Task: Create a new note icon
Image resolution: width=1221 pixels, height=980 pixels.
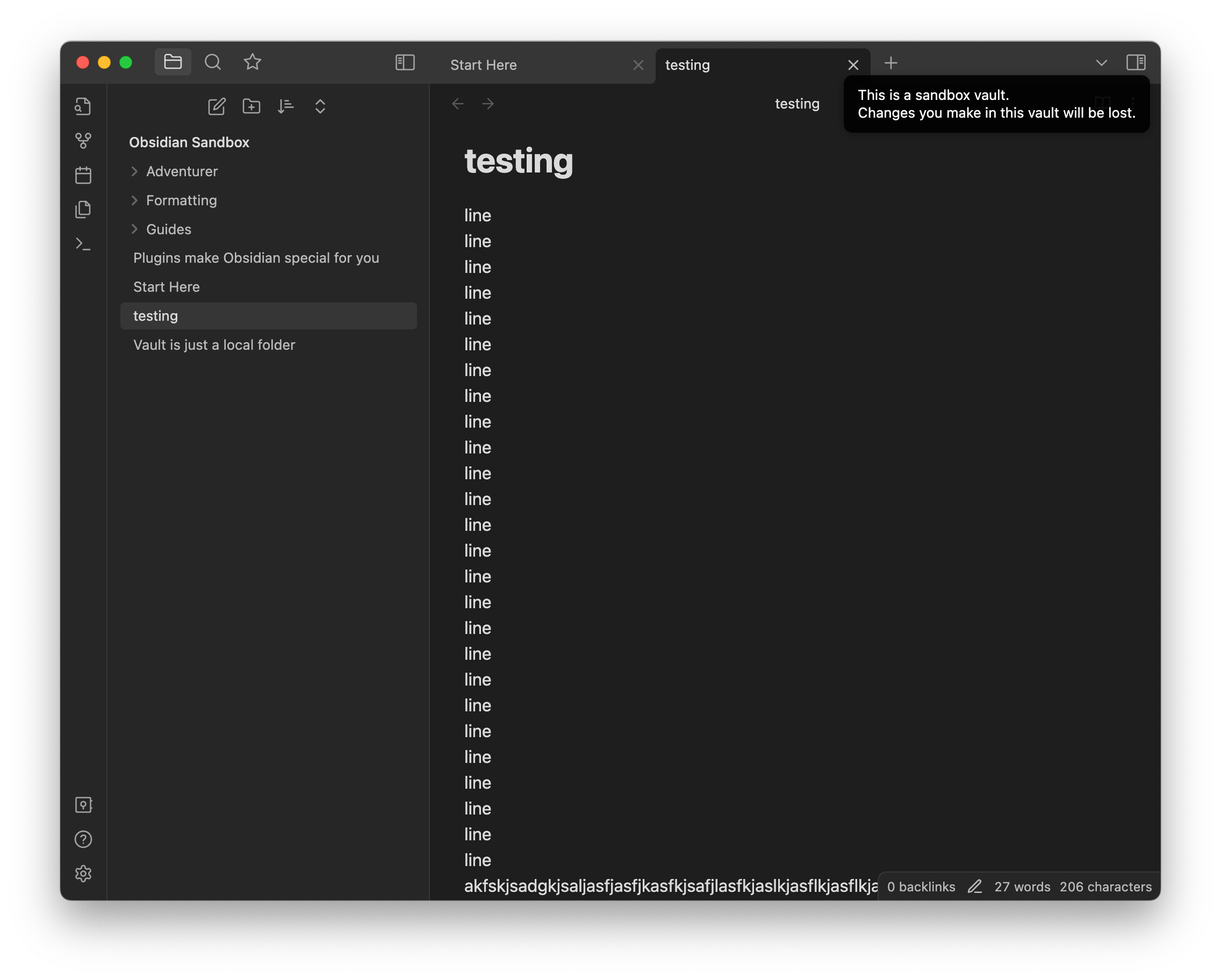Action: point(217,106)
